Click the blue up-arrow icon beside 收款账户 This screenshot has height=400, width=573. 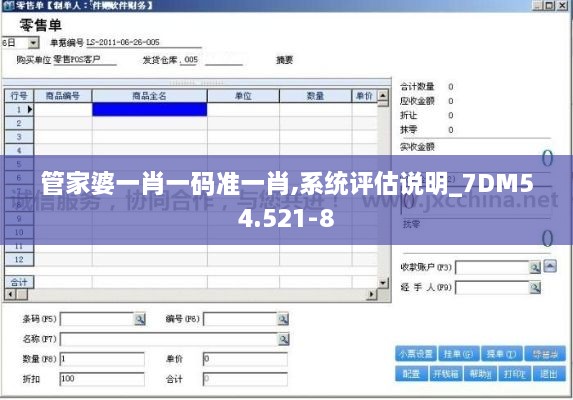click(550, 266)
